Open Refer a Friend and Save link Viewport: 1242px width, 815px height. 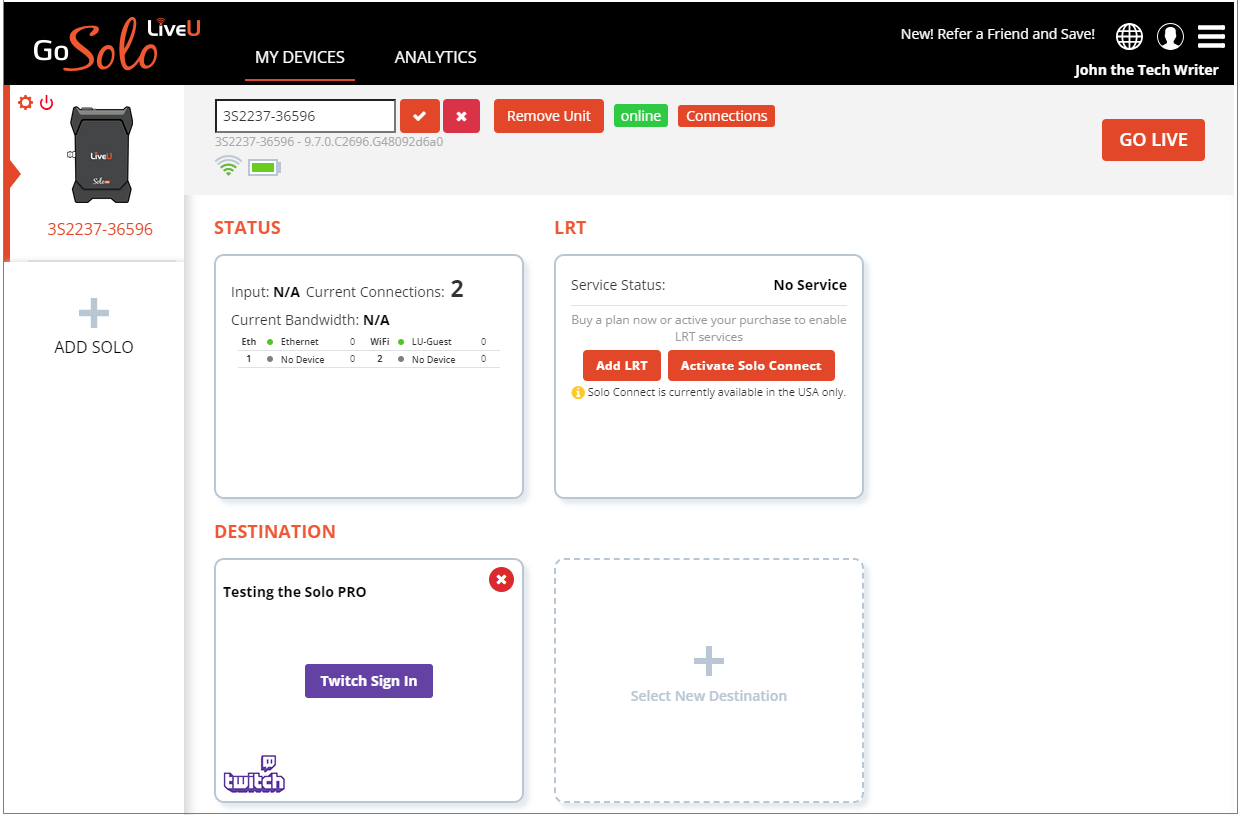click(x=998, y=34)
